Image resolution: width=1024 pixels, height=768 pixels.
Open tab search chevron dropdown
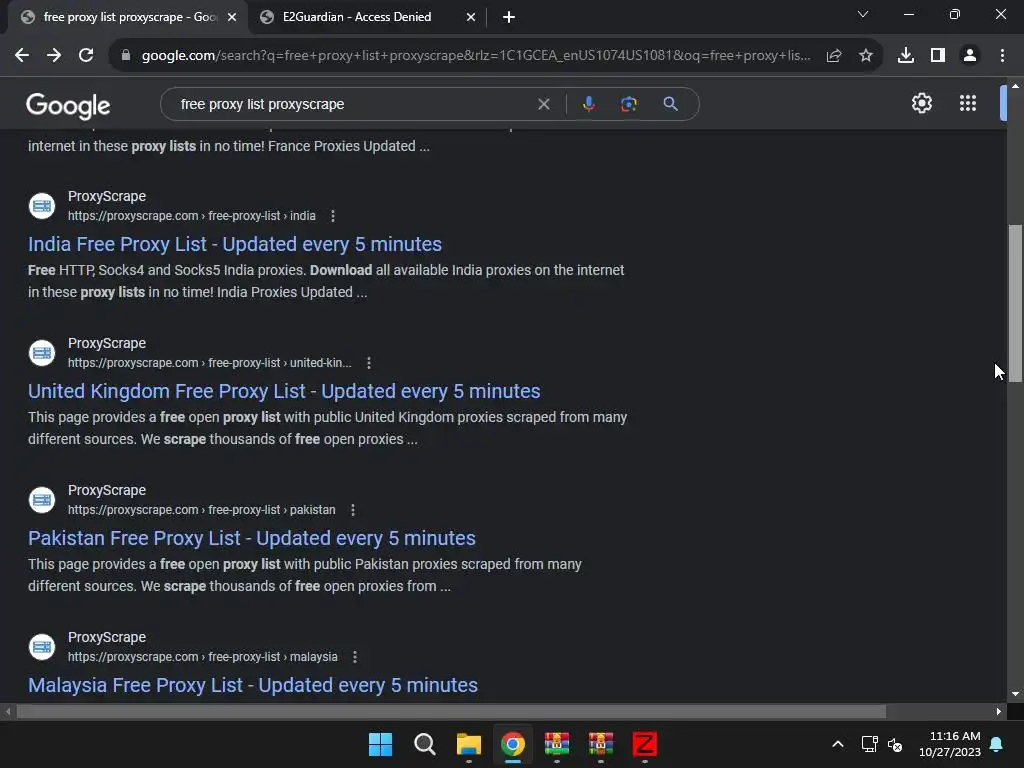pyautogui.click(x=863, y=14)
